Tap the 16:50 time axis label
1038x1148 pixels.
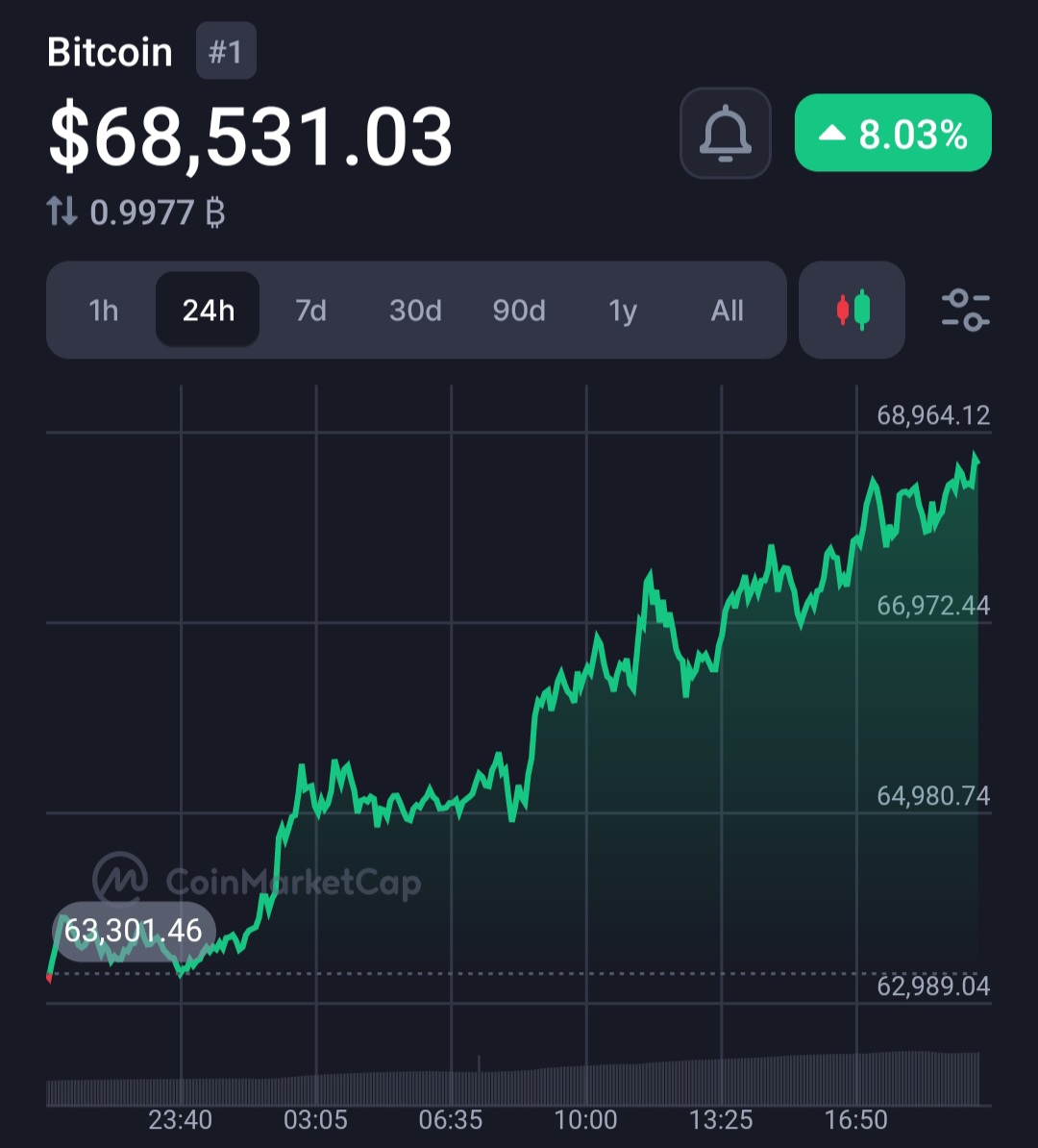click(856, 1119)
